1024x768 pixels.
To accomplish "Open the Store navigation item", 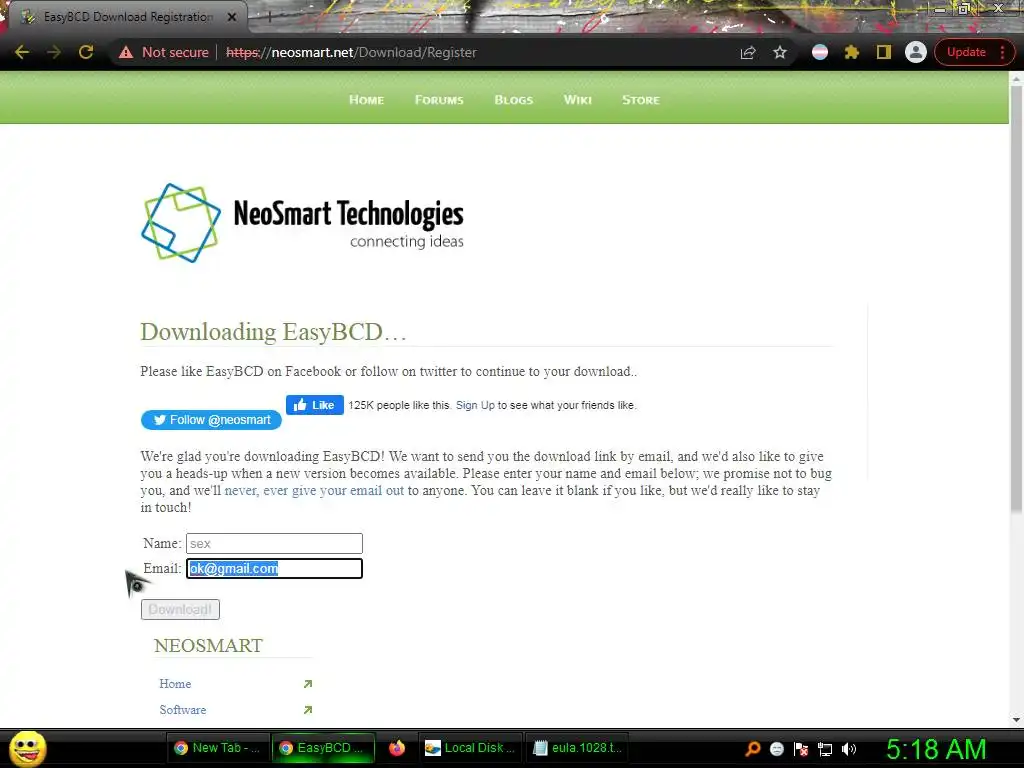I will pos(641,100).
